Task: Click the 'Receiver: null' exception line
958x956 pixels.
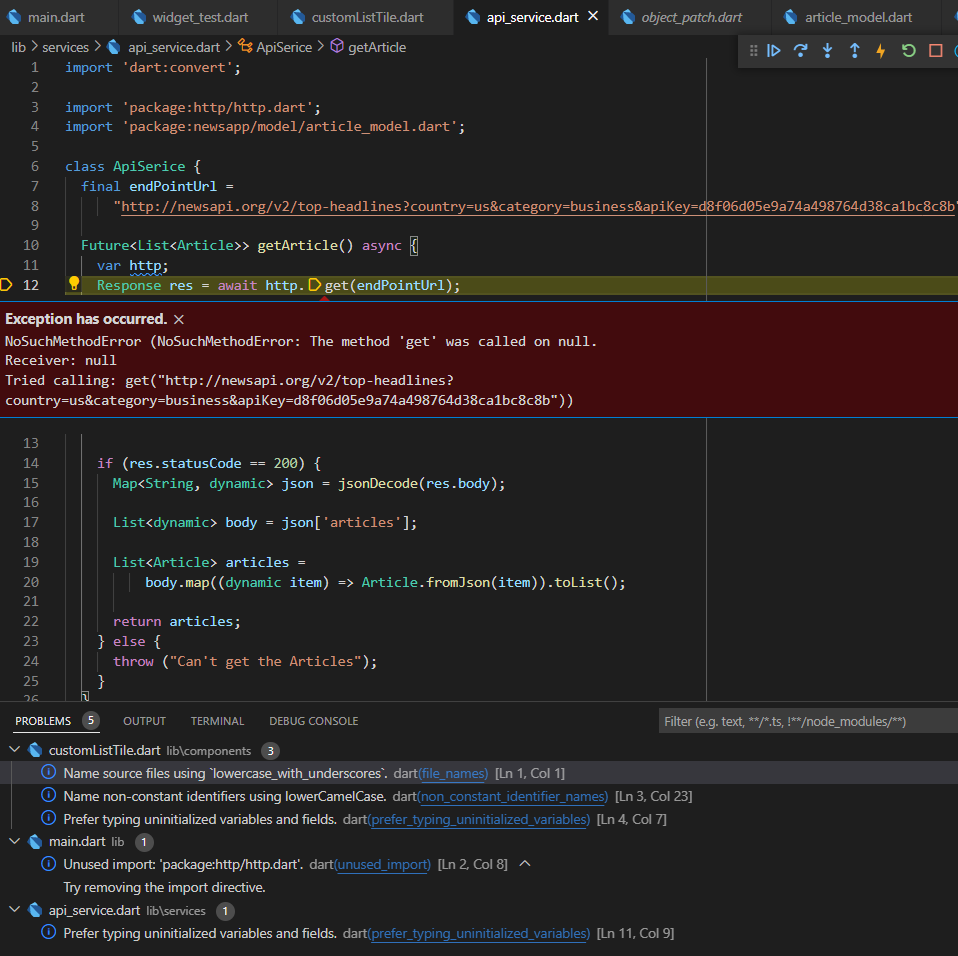Action: click(x=60, y=360)
